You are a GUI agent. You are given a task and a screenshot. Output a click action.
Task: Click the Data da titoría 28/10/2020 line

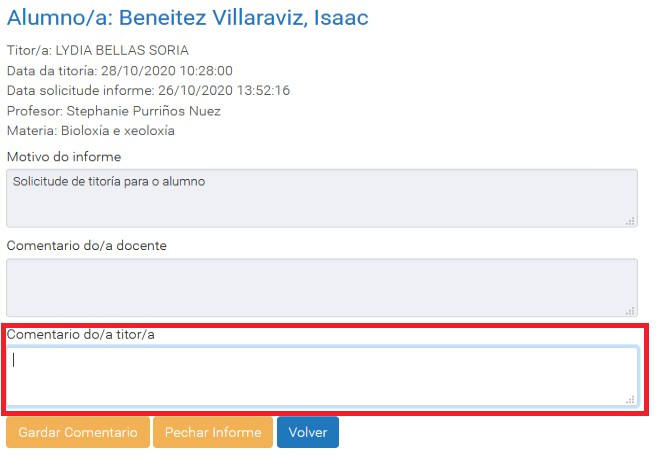point(120,71)
